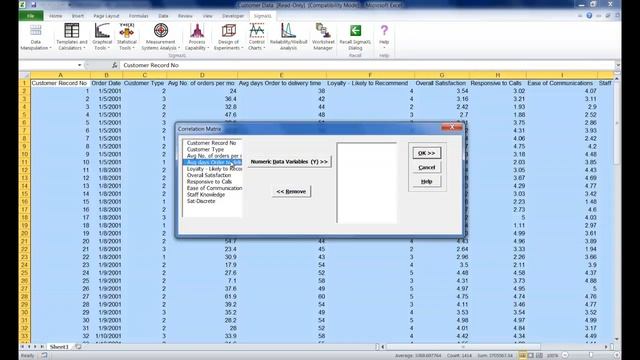Screen dimensions: 640x360
Task: Open the Statistical Tools menu
Action: [127, 38]
